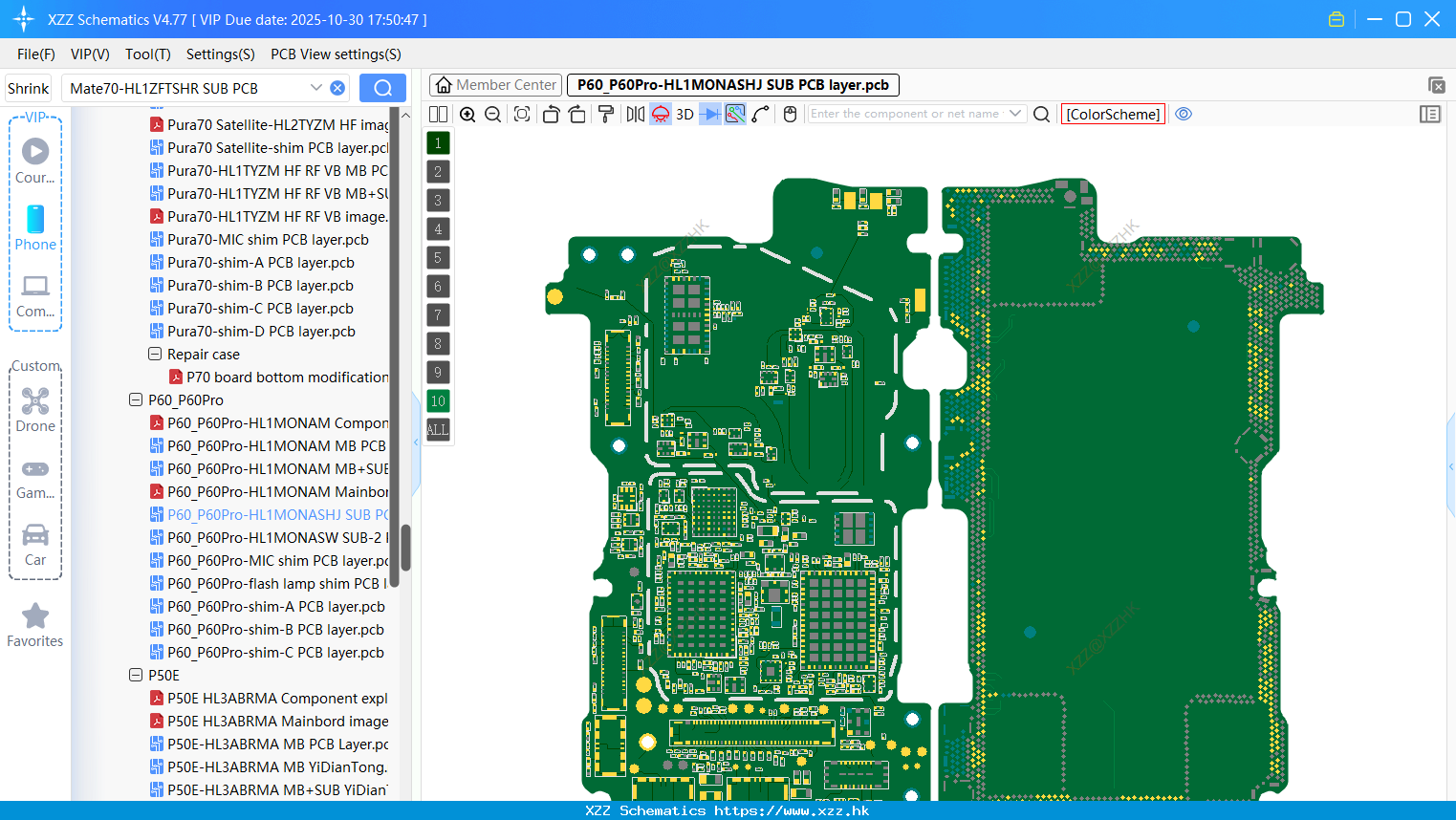1456x820 pixels.
Task: Open the Tool(T) menu
Action: click(x=148, y=54)
